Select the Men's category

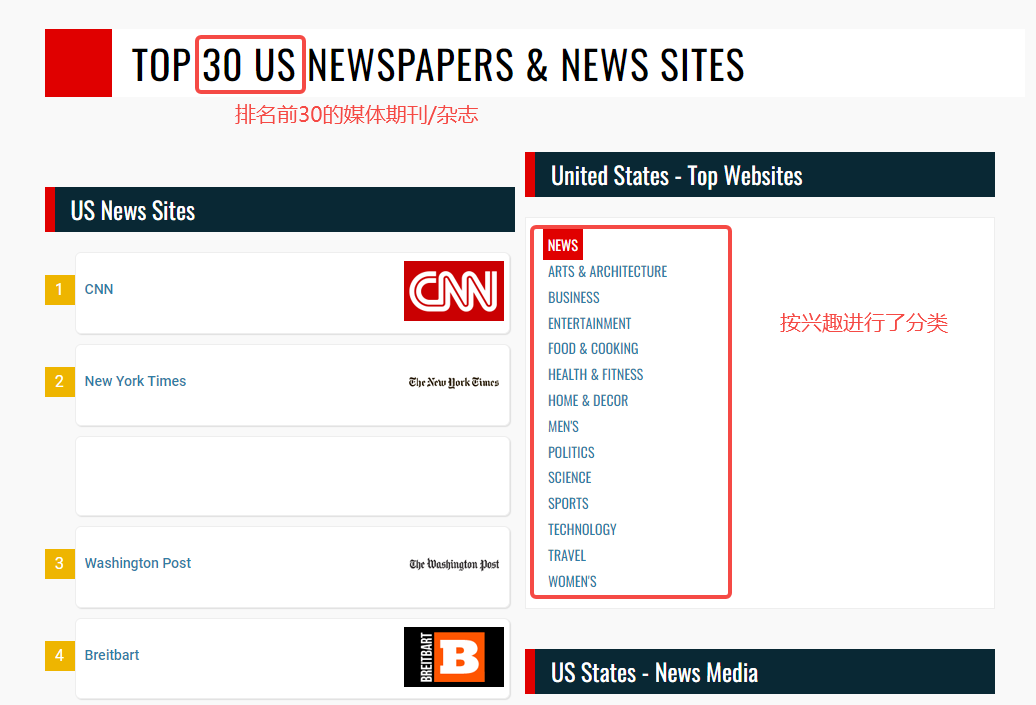pos(563,426)
